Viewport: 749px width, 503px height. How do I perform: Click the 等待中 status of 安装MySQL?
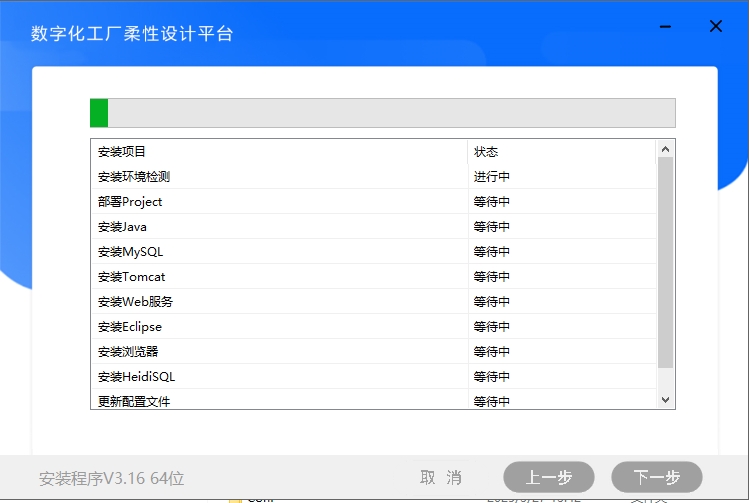pyautogui.click(x=492, y=252)
